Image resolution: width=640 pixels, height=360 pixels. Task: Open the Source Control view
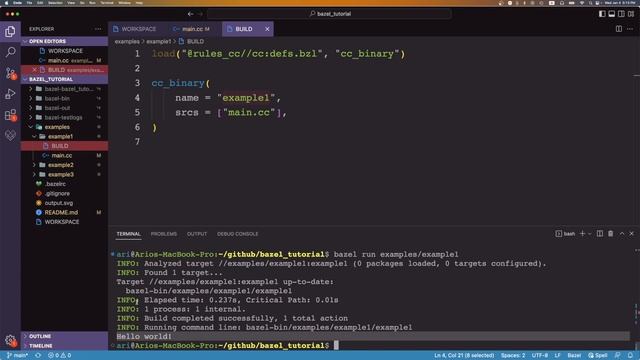pyautogui.click(x=10, y=73)
